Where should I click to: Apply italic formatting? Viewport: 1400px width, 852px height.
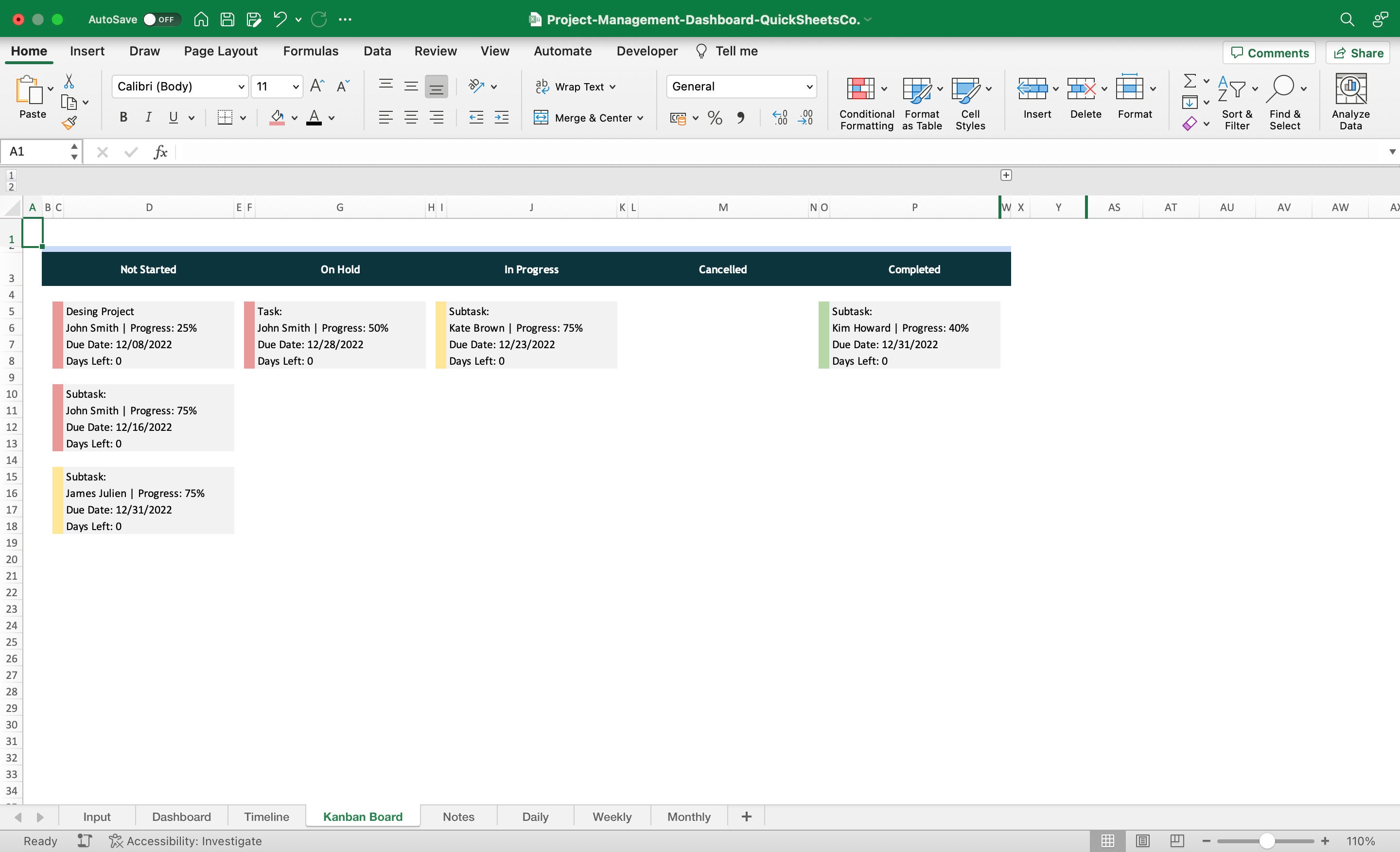pyautogui.click(x=148, y=117)
